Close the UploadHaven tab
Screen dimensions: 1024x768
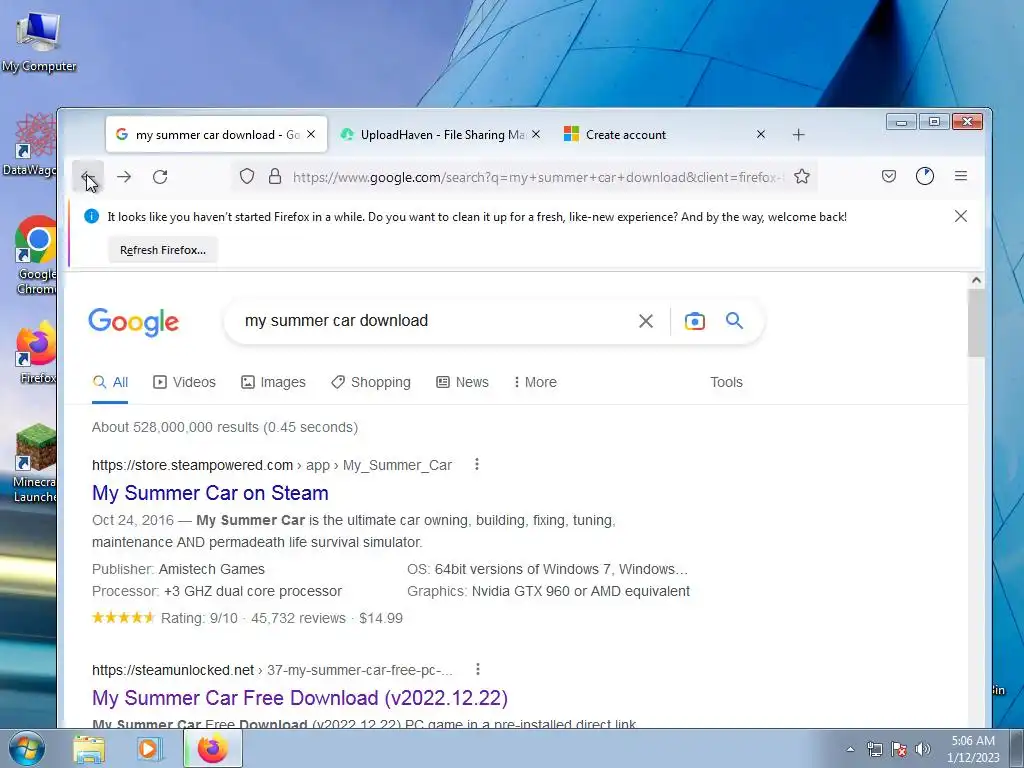536,134
